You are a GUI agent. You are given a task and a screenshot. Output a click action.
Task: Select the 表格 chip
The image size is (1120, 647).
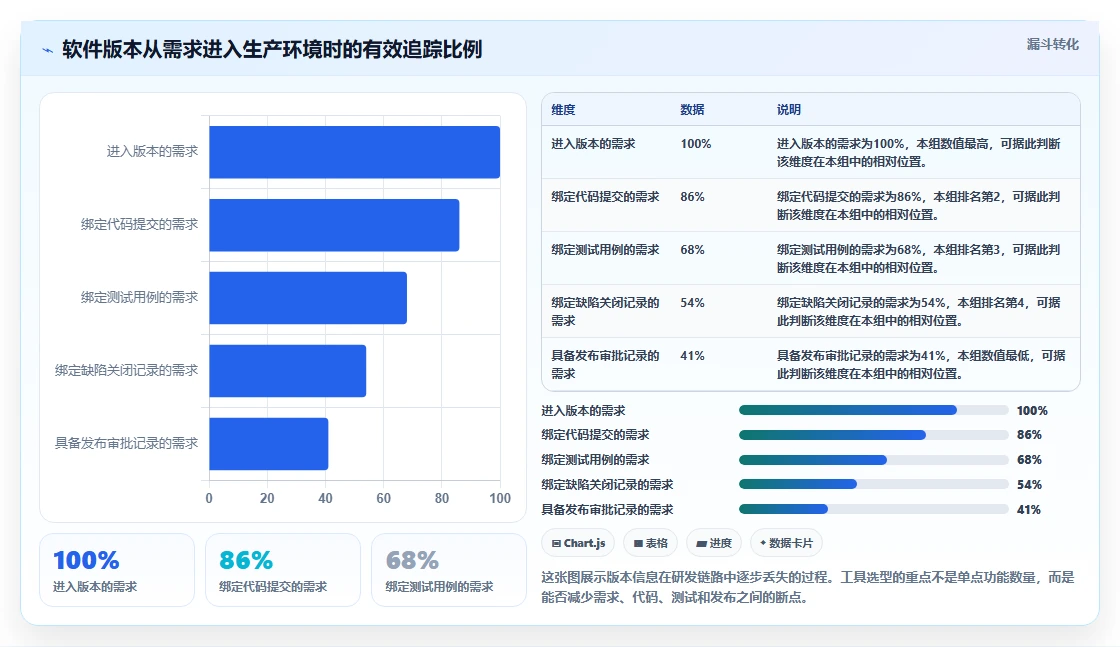(x=650, y=543)
